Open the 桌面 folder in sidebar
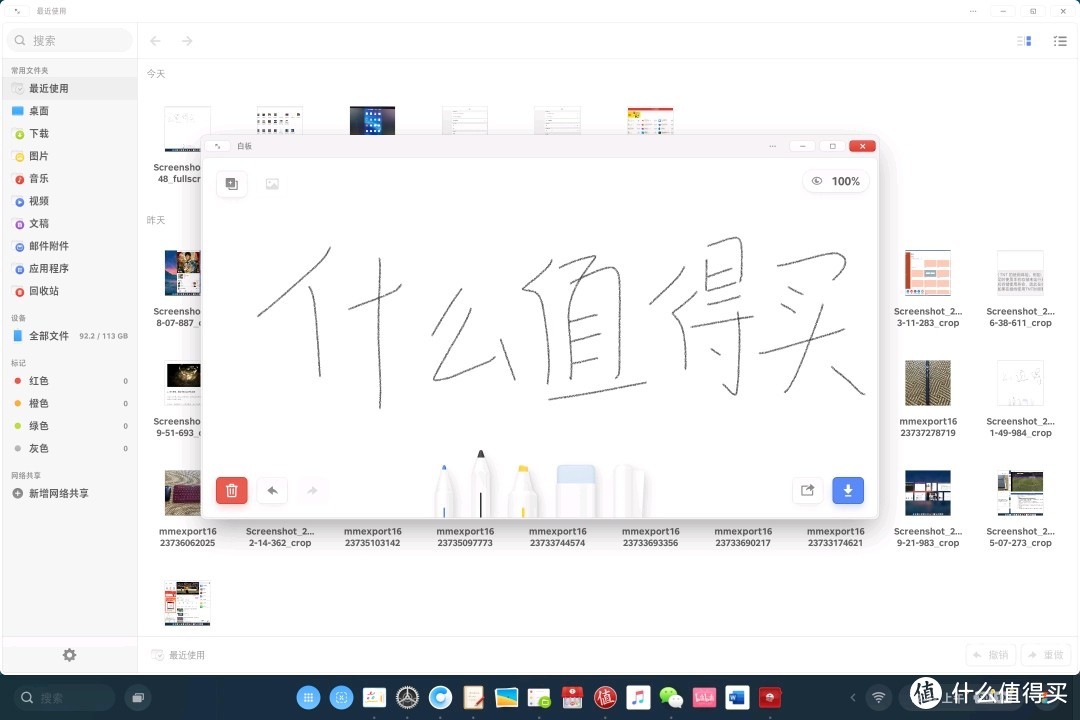The width and height of the screenshot is (1080, 720). [x=70, y=111]
